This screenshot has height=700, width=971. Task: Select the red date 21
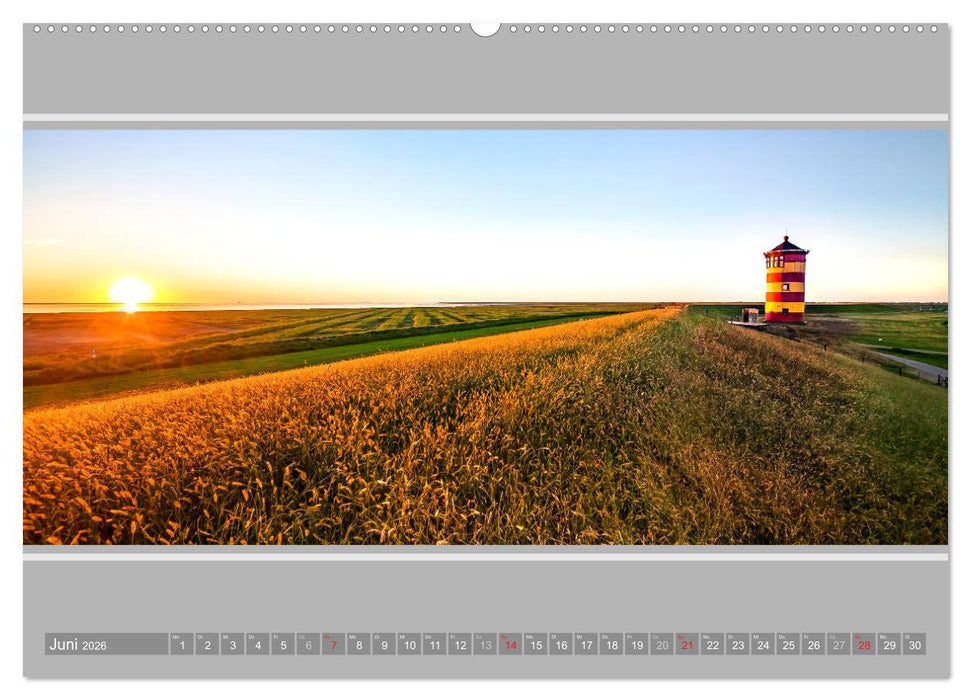(x=687, y=645)
